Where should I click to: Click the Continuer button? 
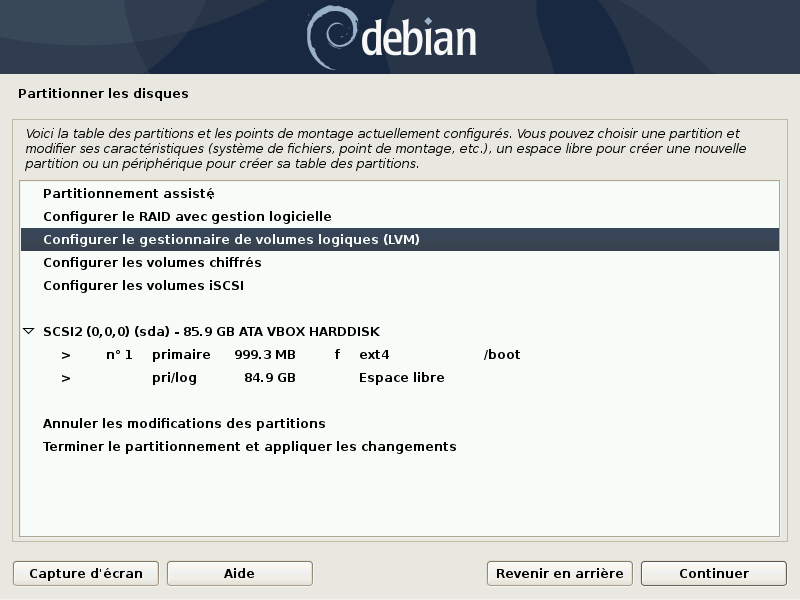tap(713, 574)
